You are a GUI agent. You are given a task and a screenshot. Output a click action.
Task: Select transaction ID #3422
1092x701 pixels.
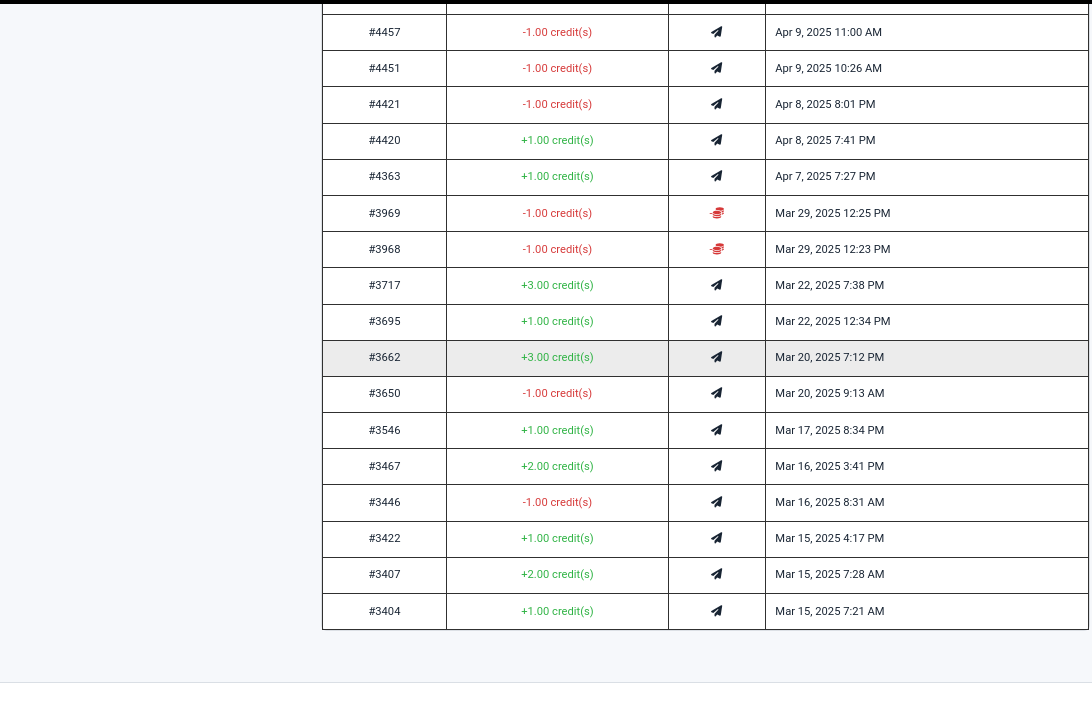tap(384, 538)
